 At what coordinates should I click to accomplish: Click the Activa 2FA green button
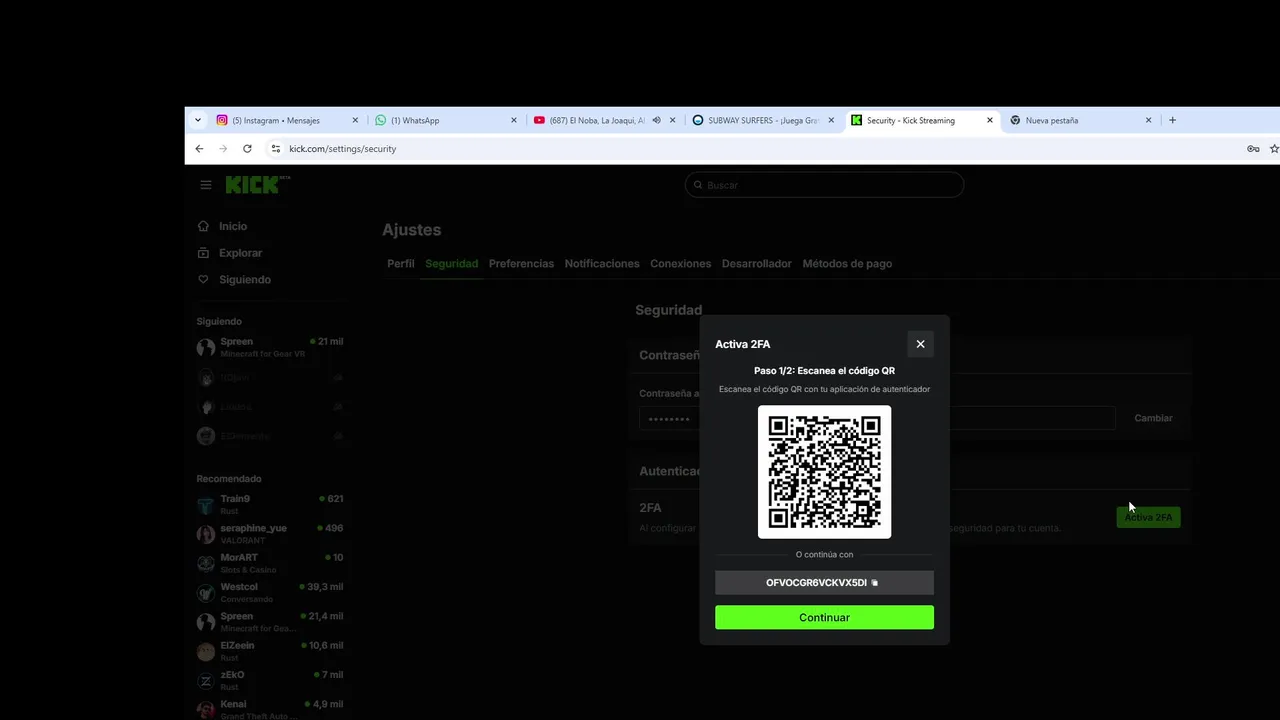click(1148, 517)
